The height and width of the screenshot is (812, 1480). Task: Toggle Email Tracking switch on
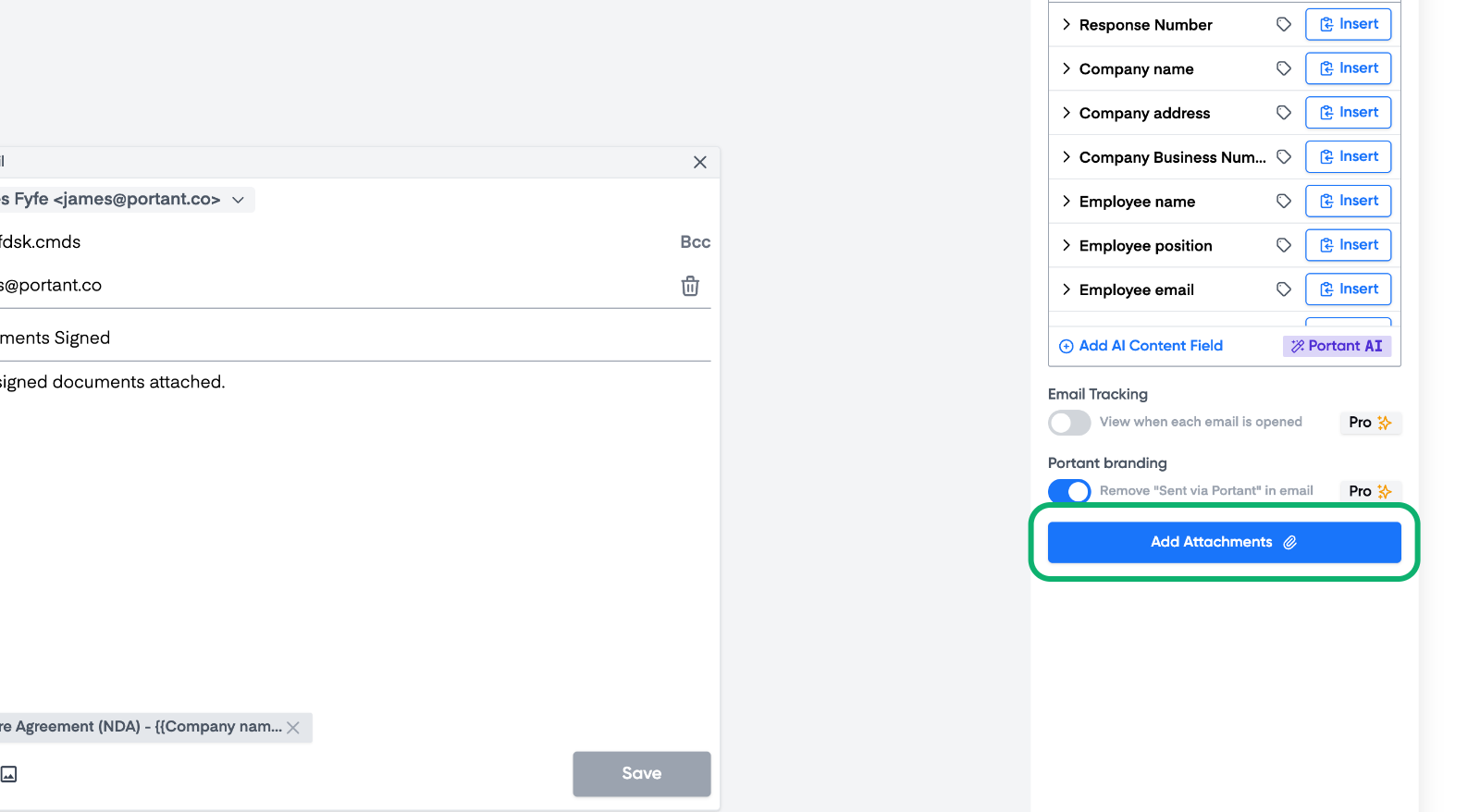coord(1069,423)
